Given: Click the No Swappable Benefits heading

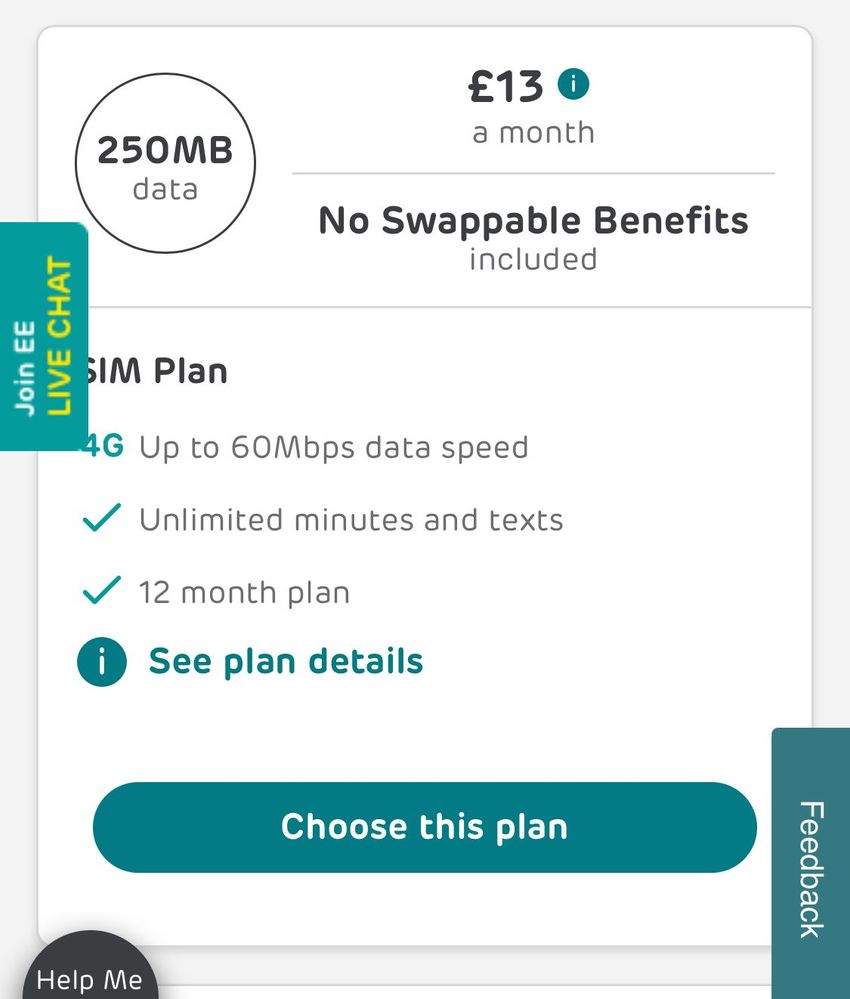Looking at the screenshot, I should point(533,220).
